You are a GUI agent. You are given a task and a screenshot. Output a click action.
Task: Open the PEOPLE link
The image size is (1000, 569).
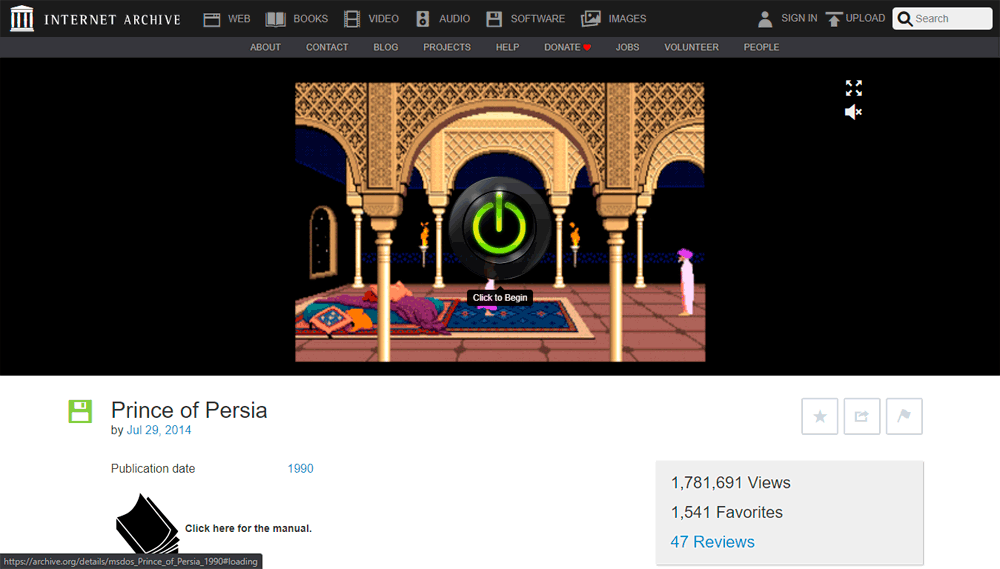pos(761,47)
